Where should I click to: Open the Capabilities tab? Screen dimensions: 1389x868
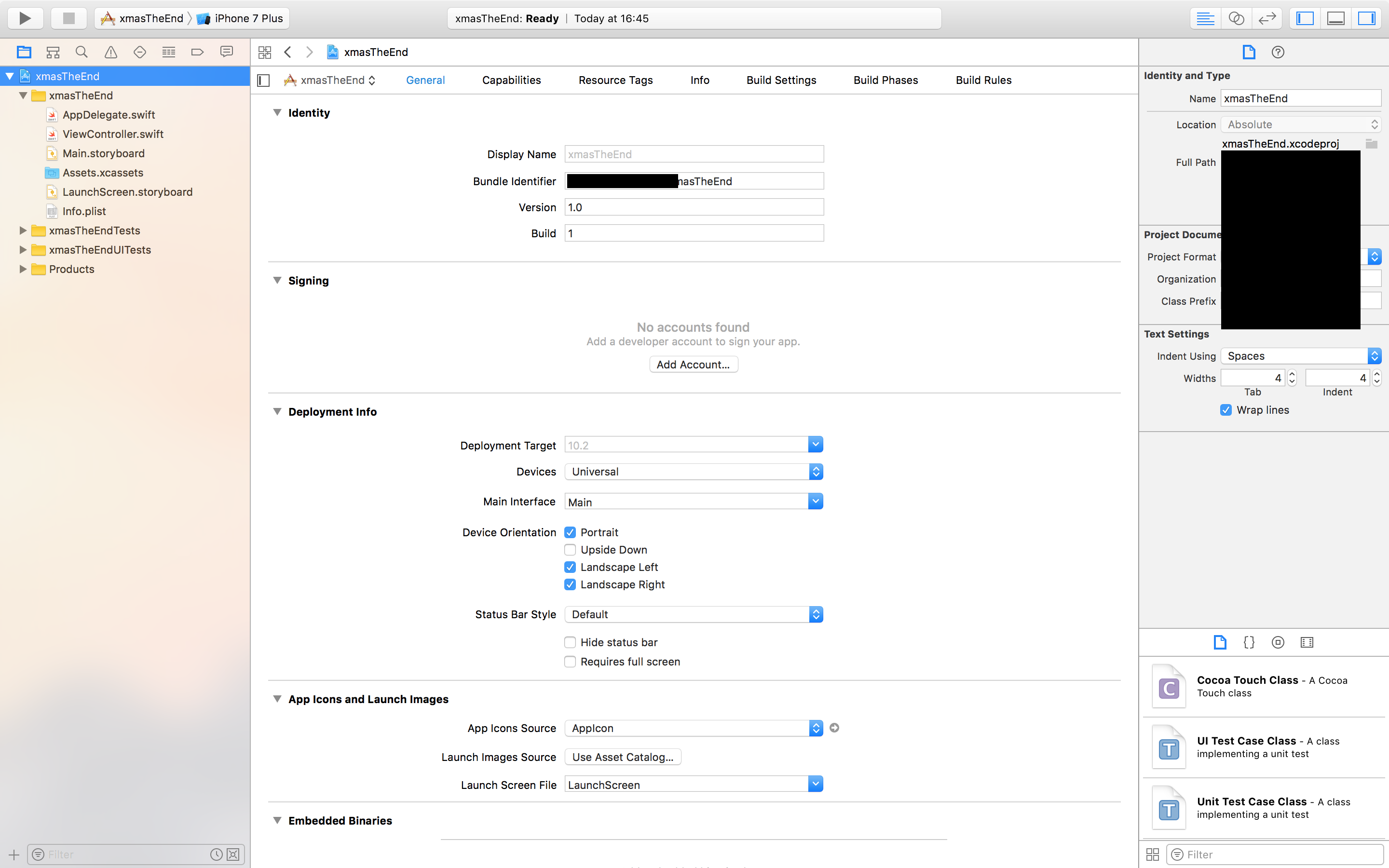coord(511,80)
